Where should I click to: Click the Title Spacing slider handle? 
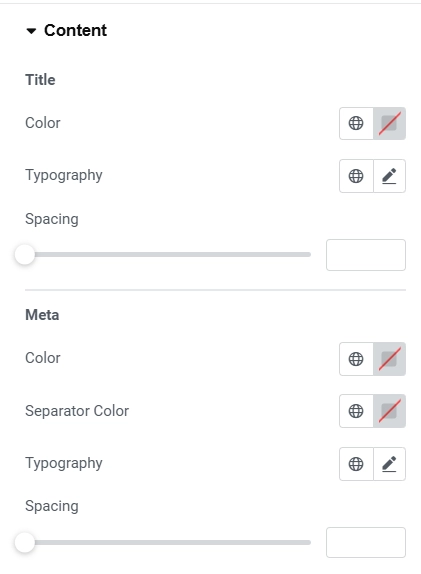[x=25, y=254]
